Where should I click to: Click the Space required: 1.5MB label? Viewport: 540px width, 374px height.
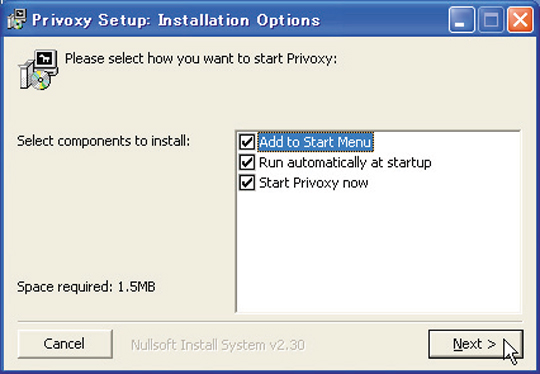pyautogui.click(x=86, y=287)
